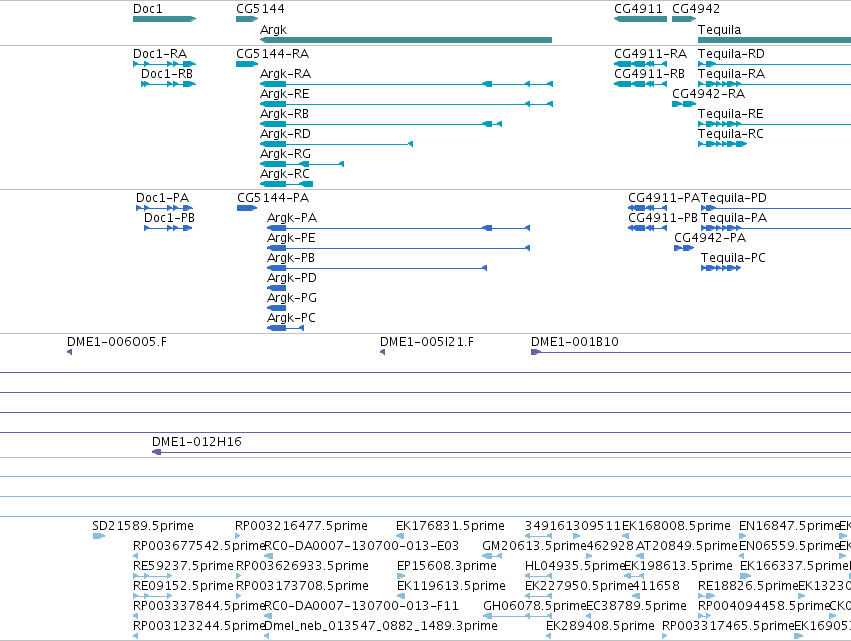Click EST EK119613.5prime label
This screenshot has width=851, height=641.
click(451, 586)
